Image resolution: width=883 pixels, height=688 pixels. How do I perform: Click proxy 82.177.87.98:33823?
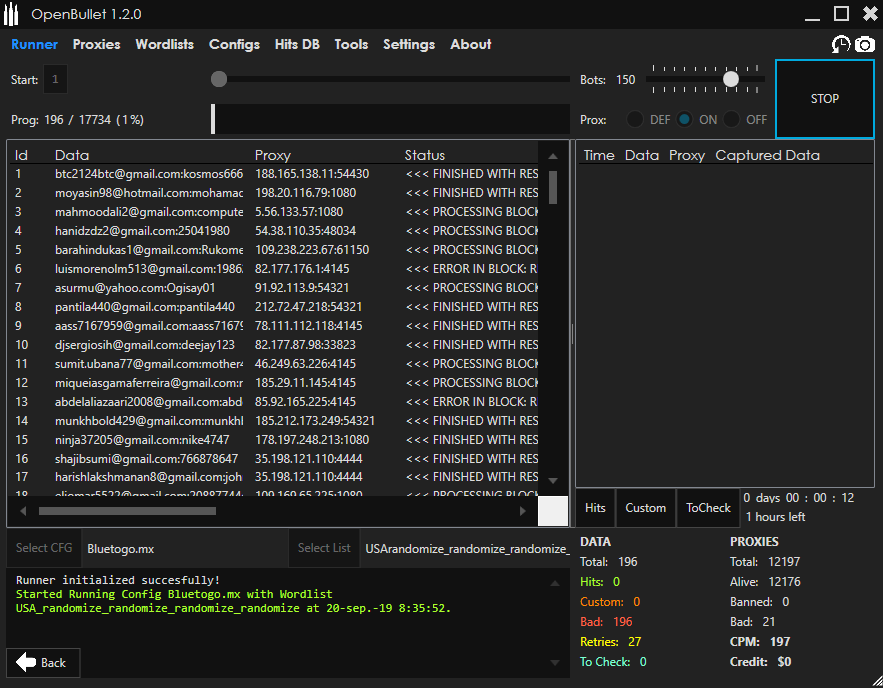click(305, 345)
